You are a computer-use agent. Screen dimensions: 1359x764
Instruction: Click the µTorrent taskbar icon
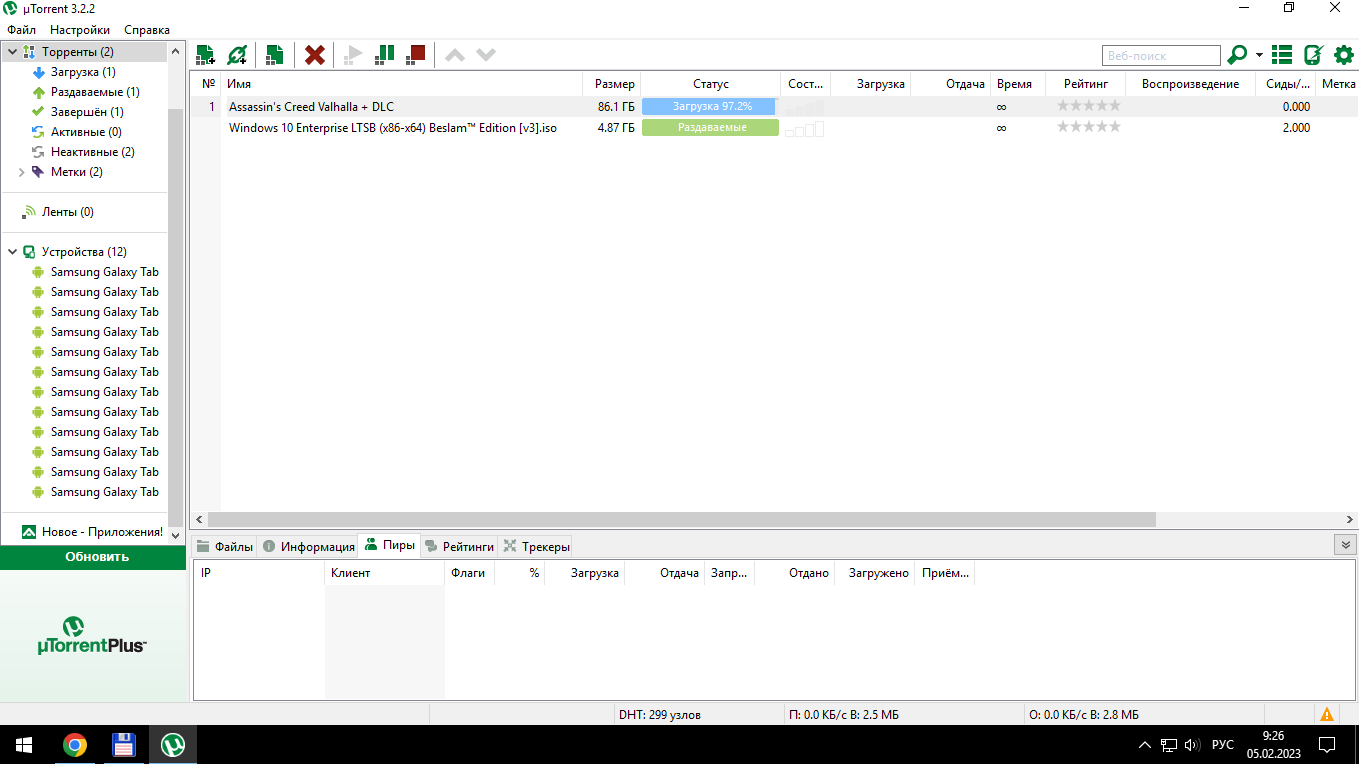(x=173, y=745)
